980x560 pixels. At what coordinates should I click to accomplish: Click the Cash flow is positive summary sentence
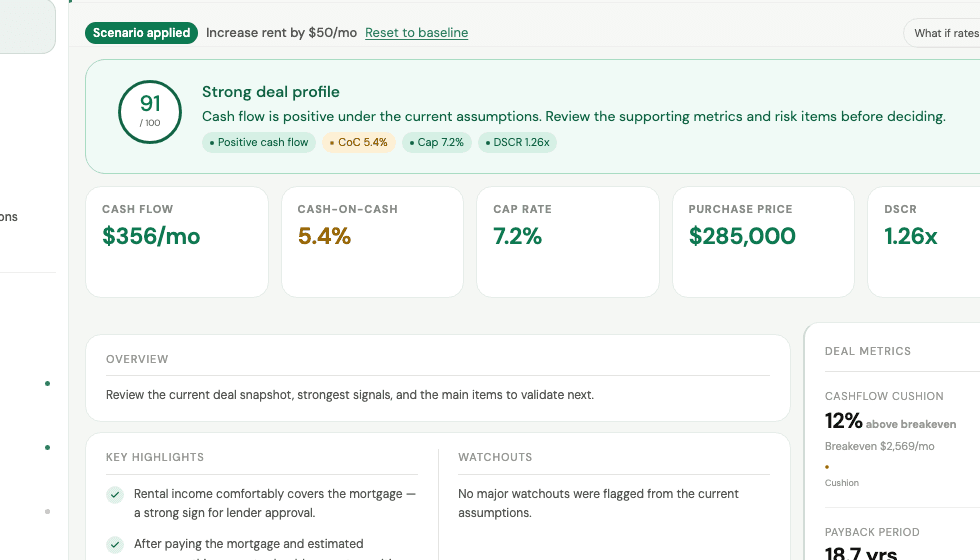tap(574, 116)
